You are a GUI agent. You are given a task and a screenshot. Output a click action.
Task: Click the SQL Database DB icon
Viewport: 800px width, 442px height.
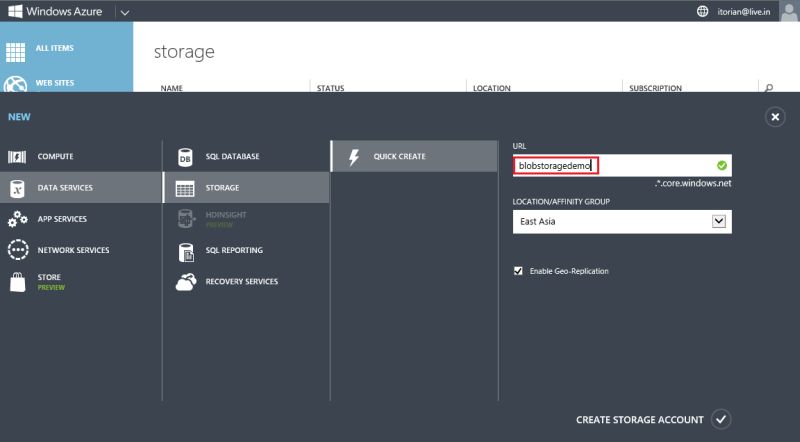(185, 157)
